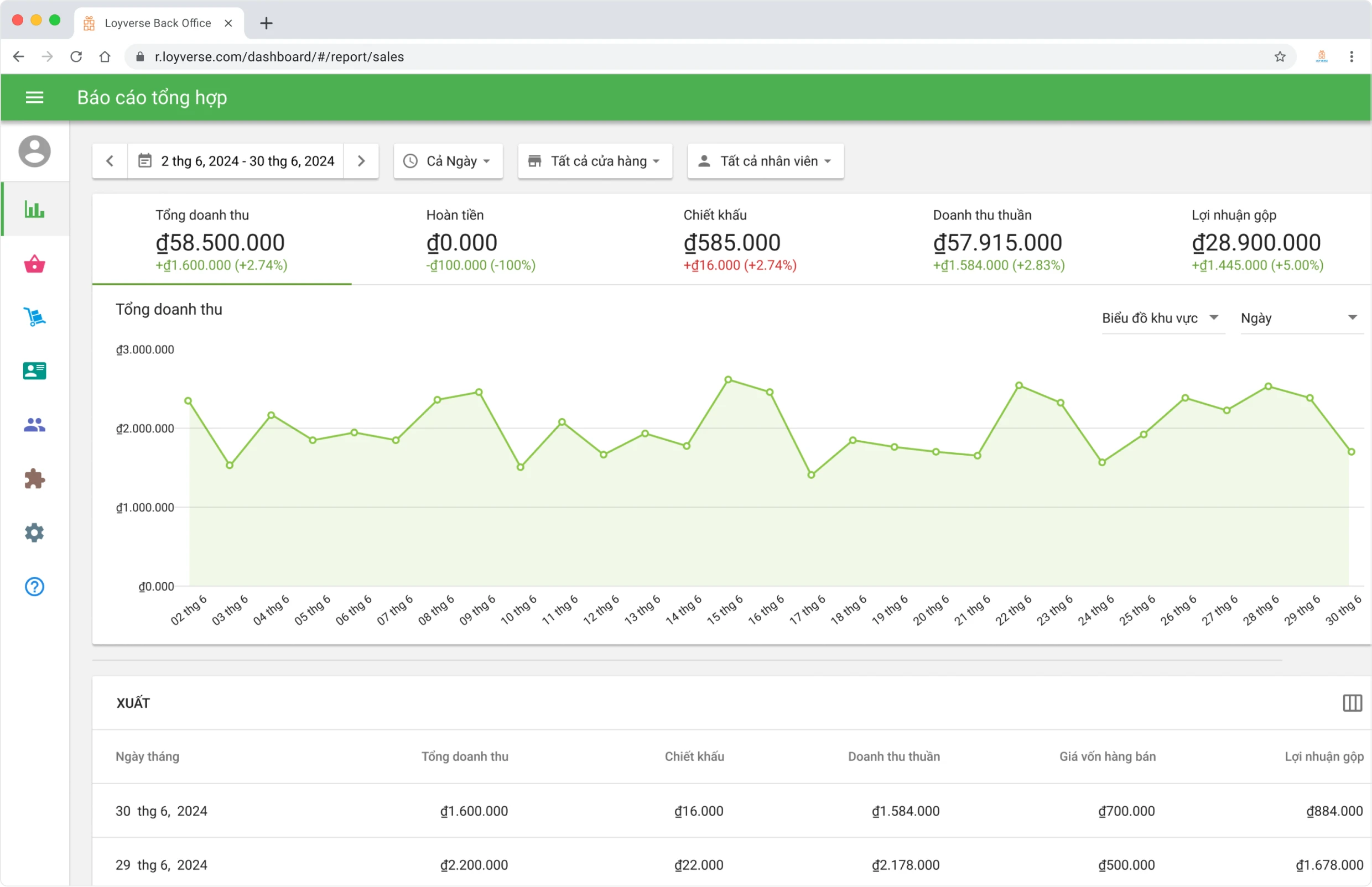
Task: Select the Lợi nhuận gộp metric tab
Action: click(x=1256, y=239)
